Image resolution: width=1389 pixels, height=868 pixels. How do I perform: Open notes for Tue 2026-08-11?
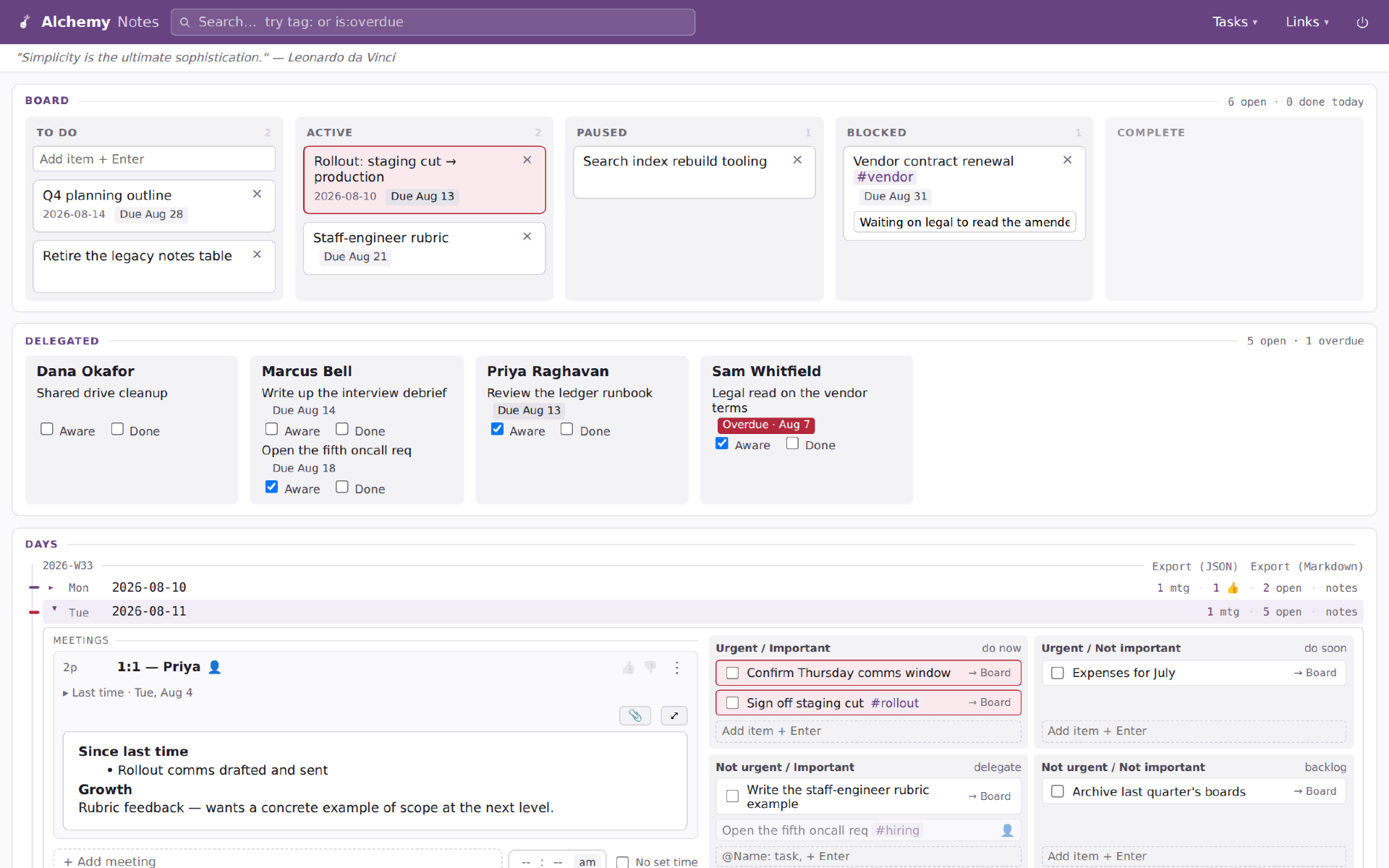tap(1341, 612)
